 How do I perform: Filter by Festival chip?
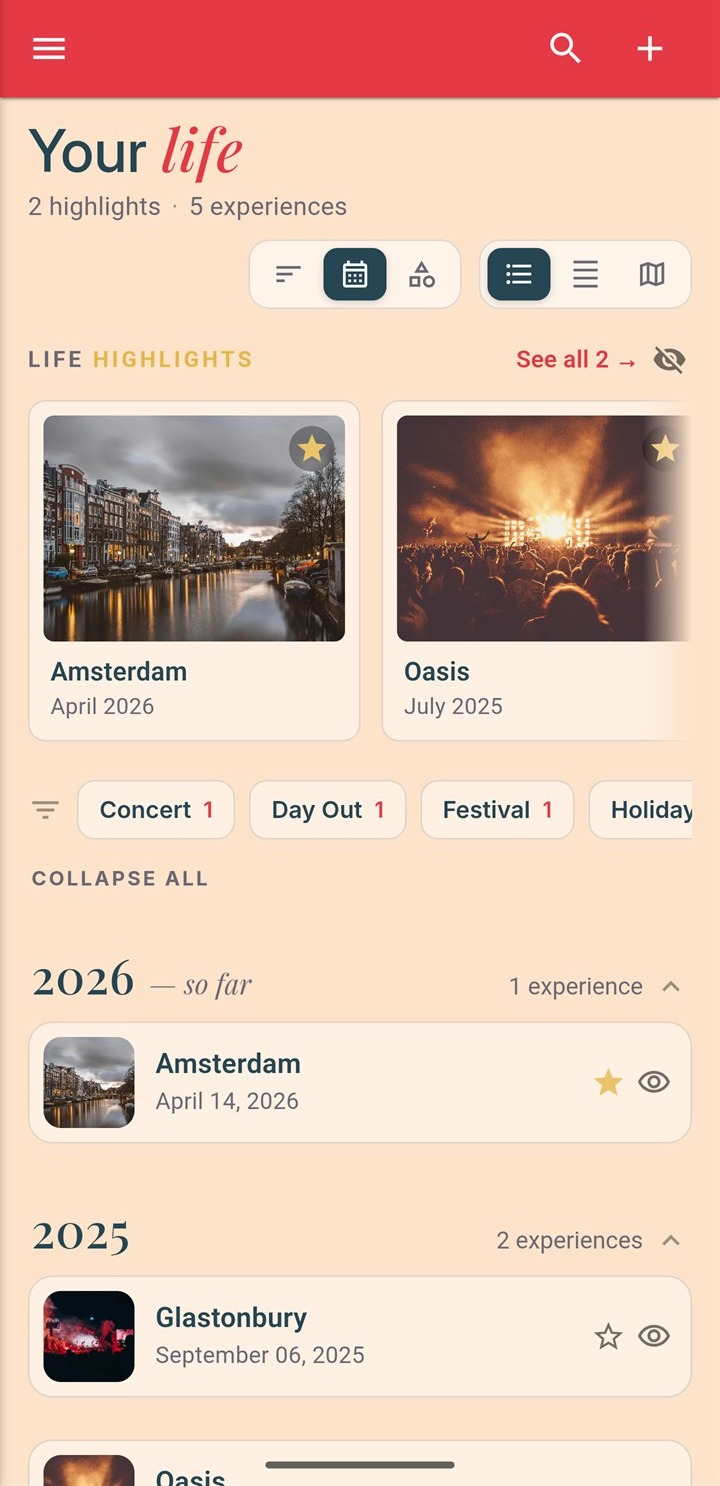click(x=497, y=810)
